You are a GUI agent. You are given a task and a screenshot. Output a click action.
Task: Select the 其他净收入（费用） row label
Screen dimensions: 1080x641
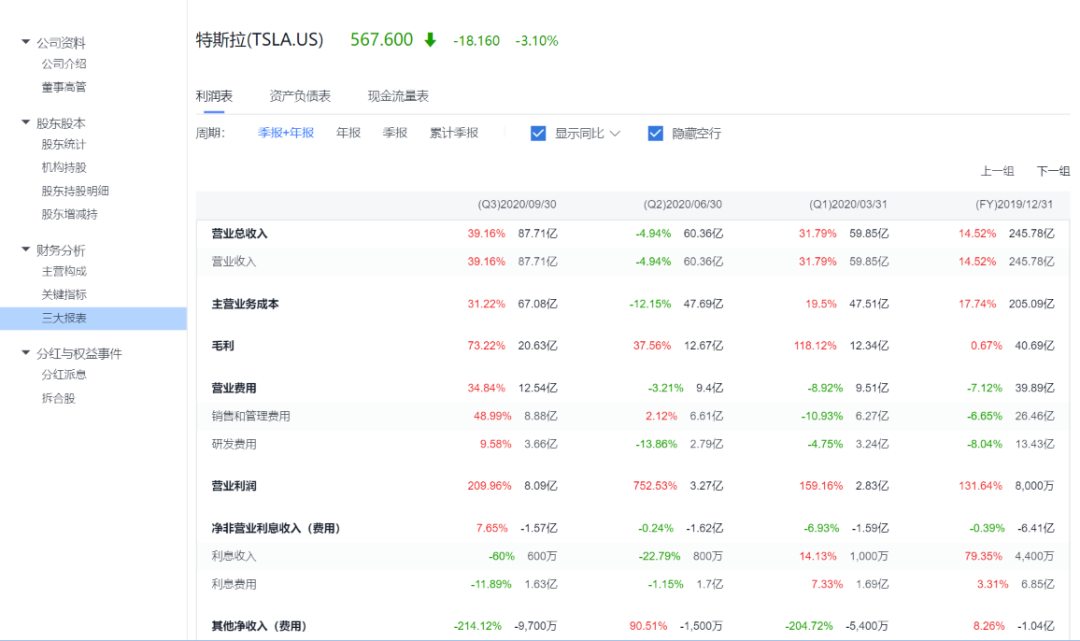pos(259,627)
